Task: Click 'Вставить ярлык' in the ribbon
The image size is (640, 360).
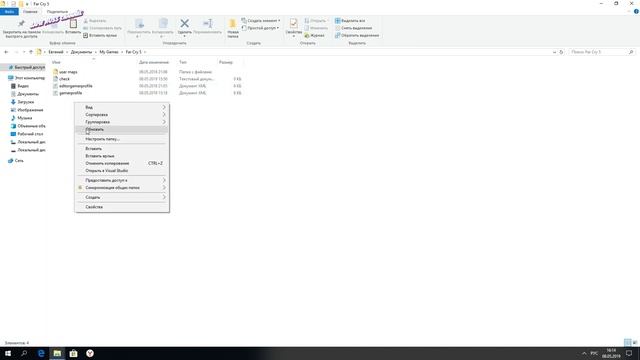Action: pos(100,36)
